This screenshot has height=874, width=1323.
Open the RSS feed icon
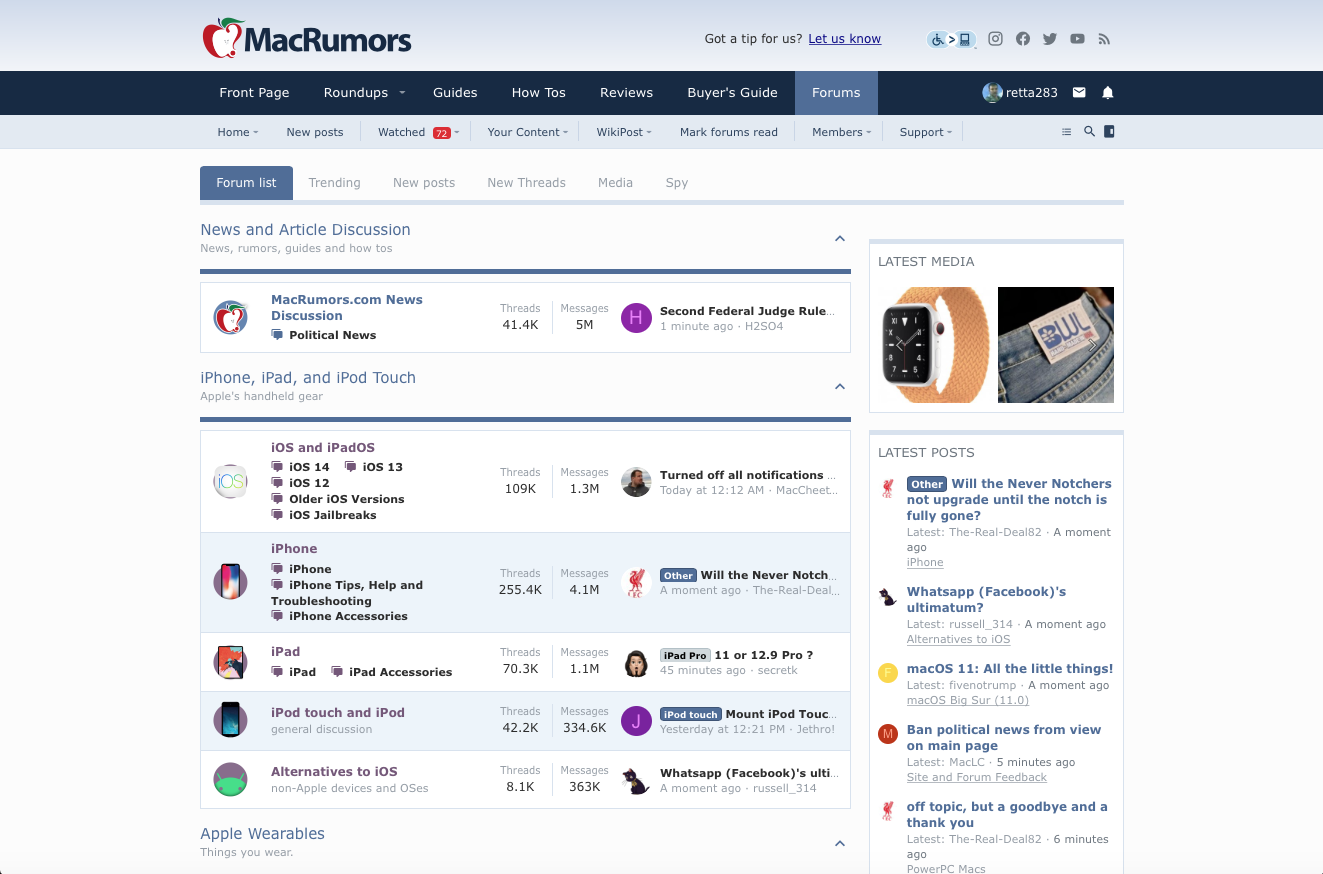pyautogui.click(x=1104, y=39)
